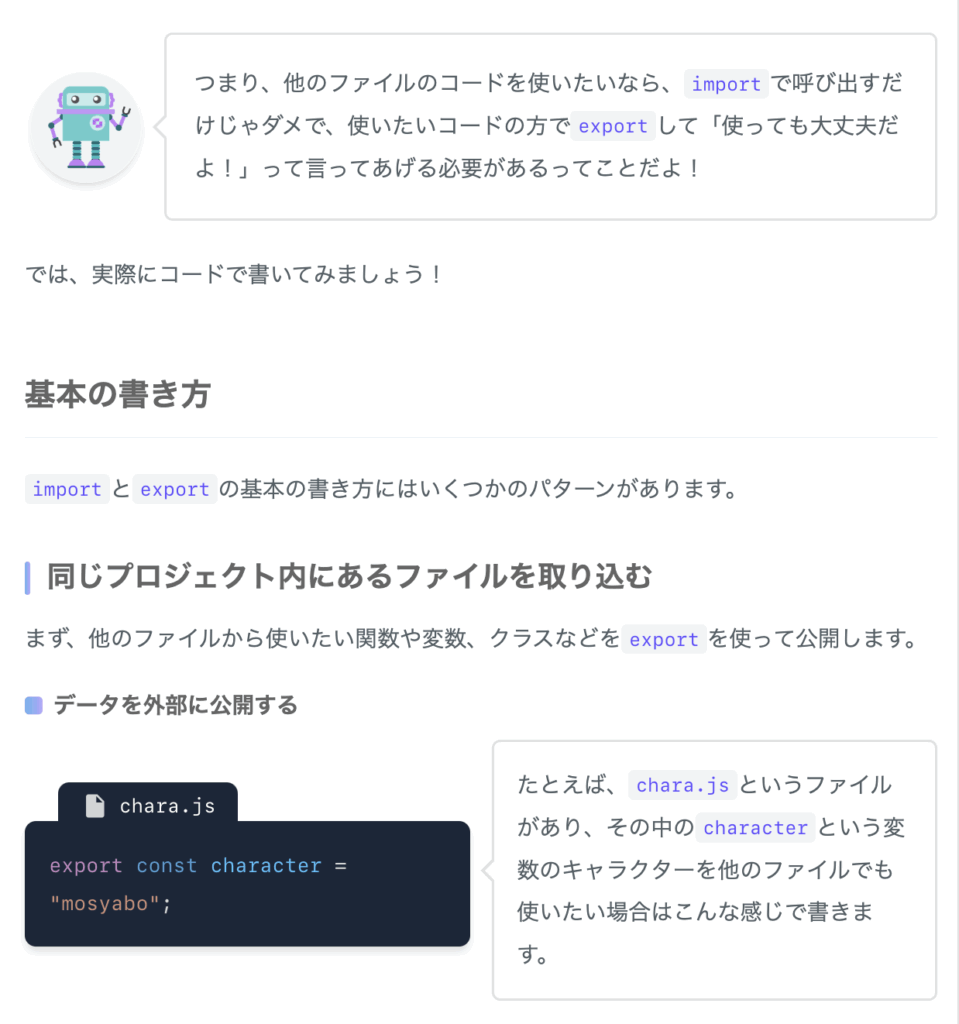Click character inline code in explanation box
Screen dimensions: 959x1024
tap(755, 827)
